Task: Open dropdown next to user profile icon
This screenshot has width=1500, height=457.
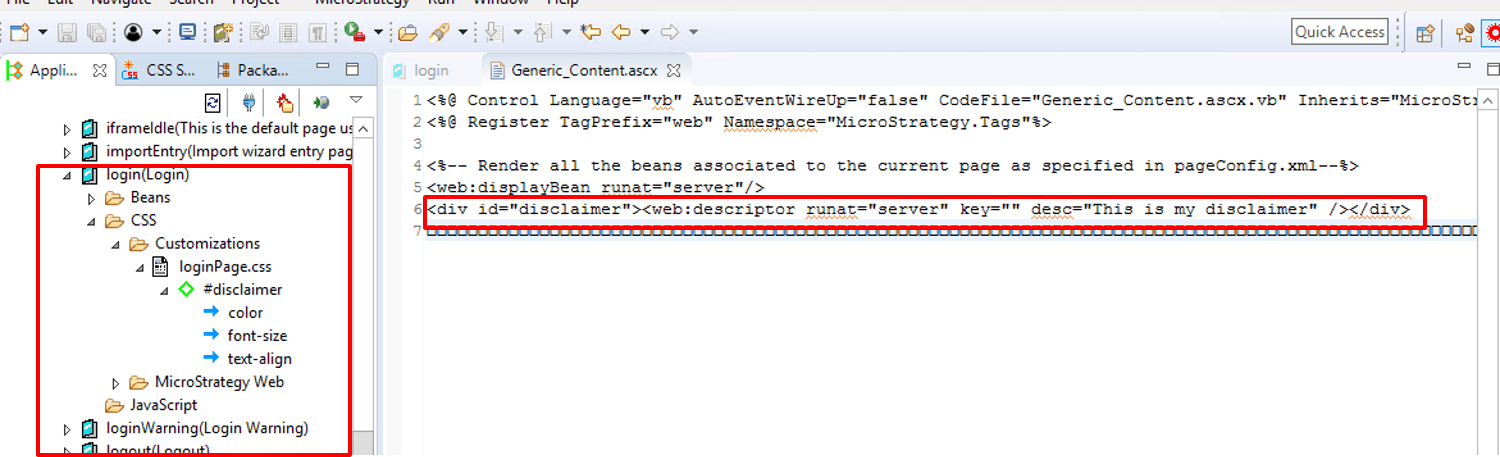Action: (x=157, y=32)
